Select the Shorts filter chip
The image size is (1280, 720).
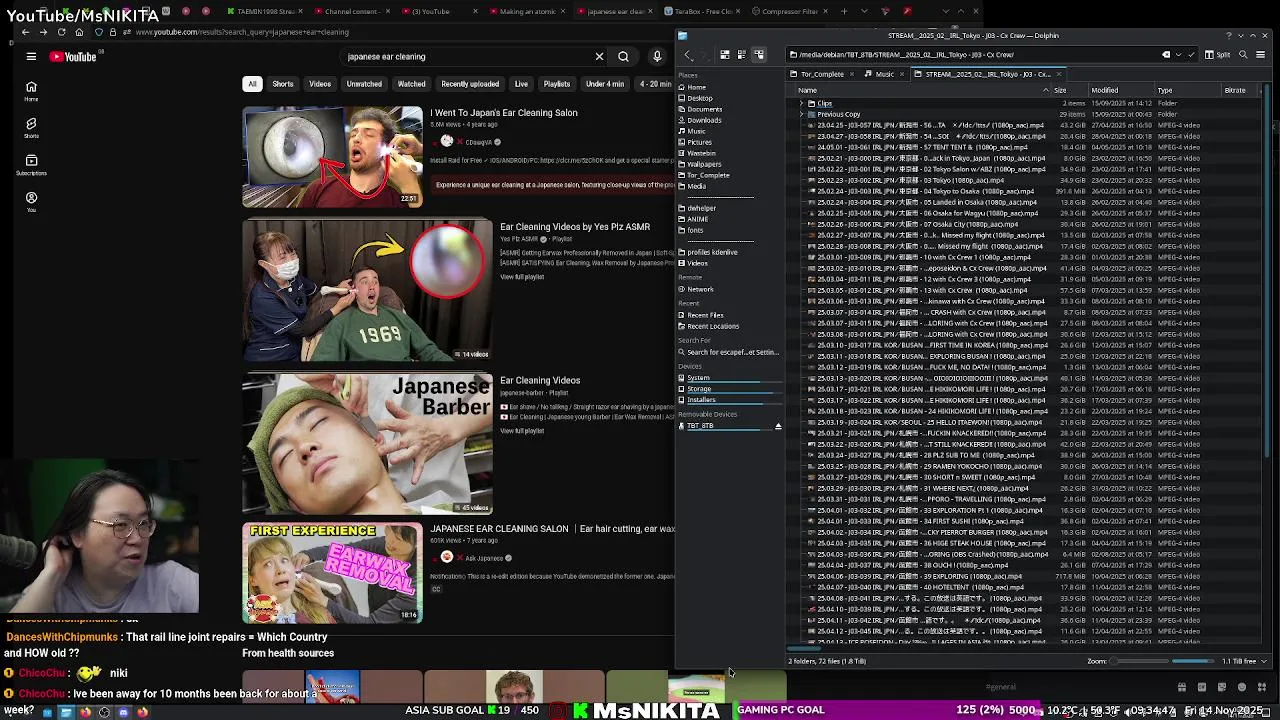click(x=283, y=84)
